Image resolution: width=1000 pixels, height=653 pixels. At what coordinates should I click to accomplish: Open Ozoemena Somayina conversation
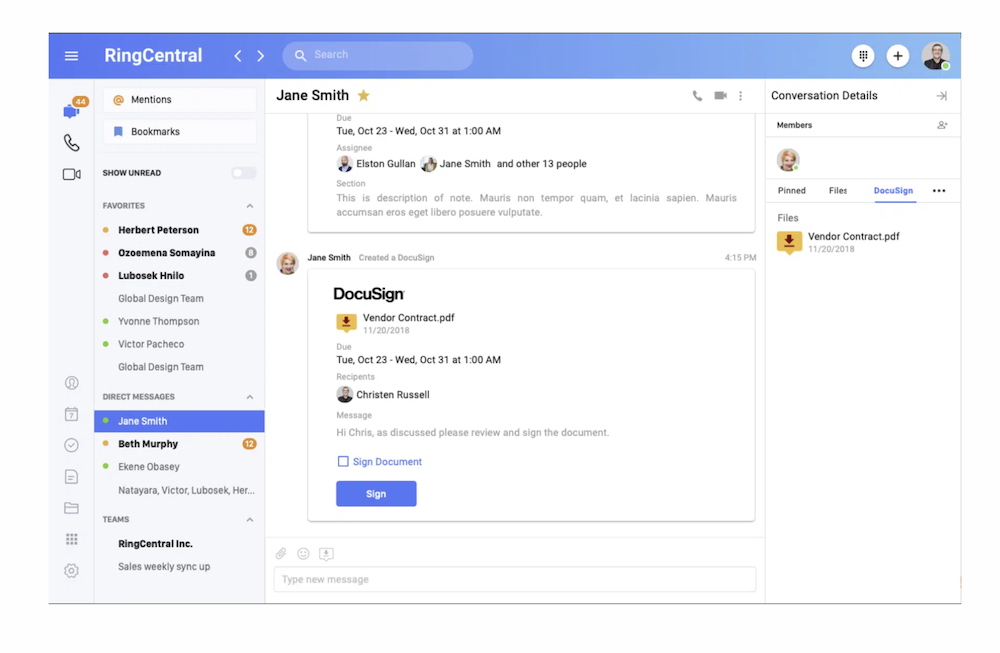click(179, 253)
